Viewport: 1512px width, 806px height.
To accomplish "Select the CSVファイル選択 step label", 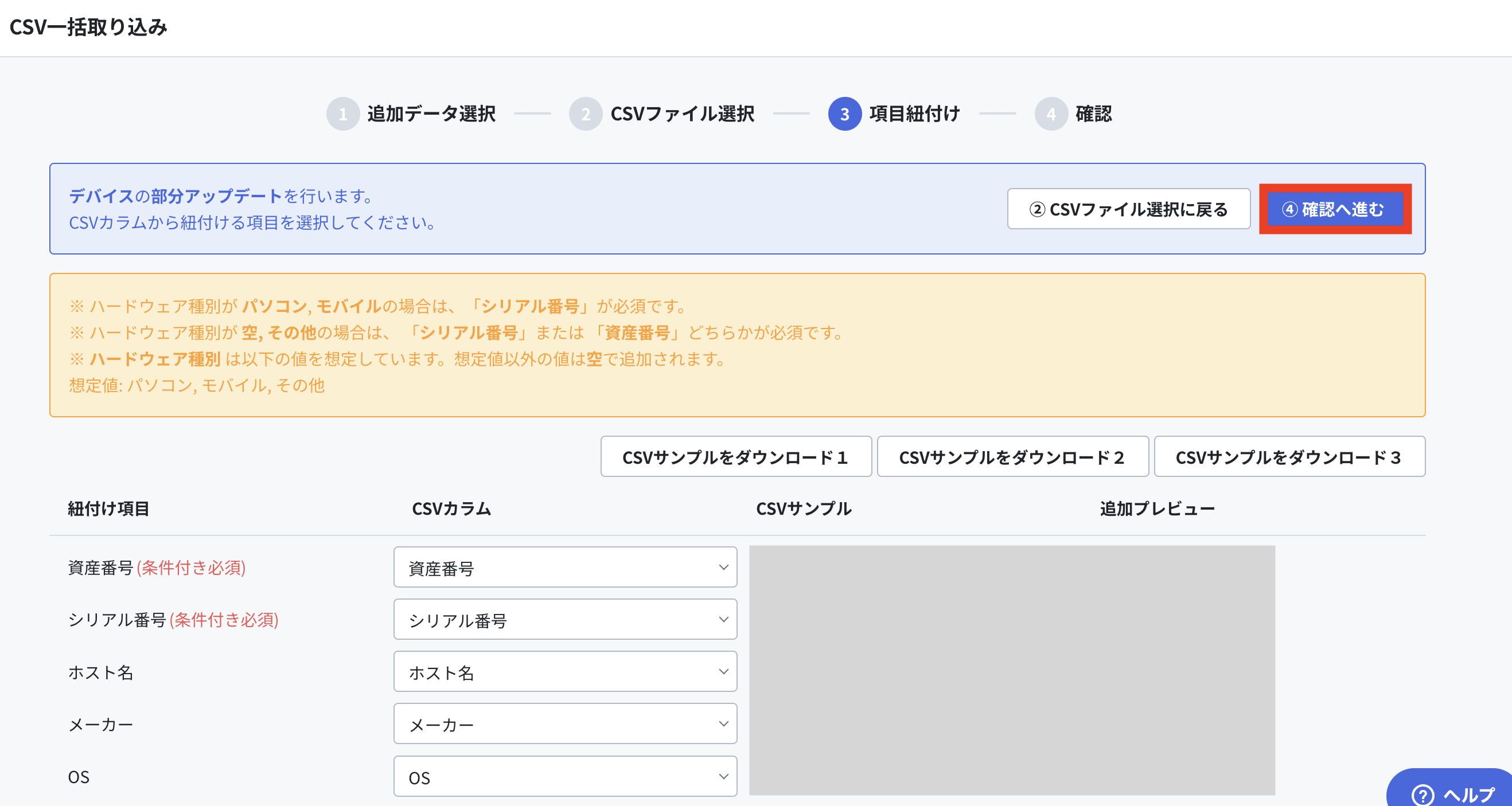I will [x=683, y=114].
